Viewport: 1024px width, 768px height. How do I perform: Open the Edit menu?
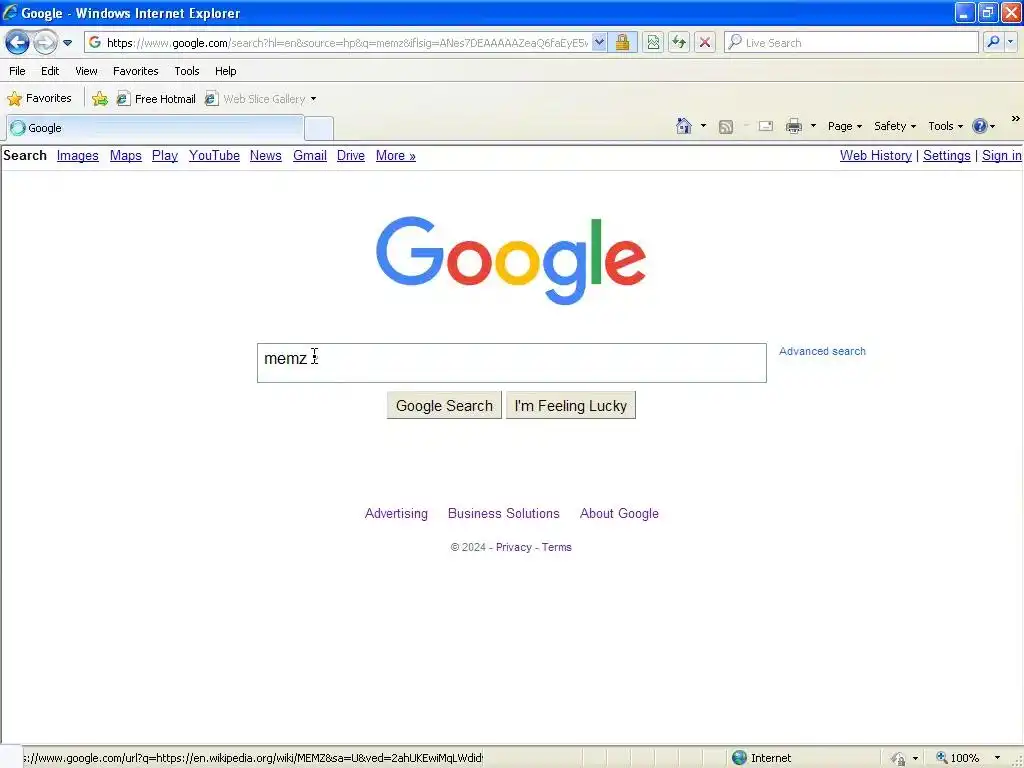(x=50, y=71)
